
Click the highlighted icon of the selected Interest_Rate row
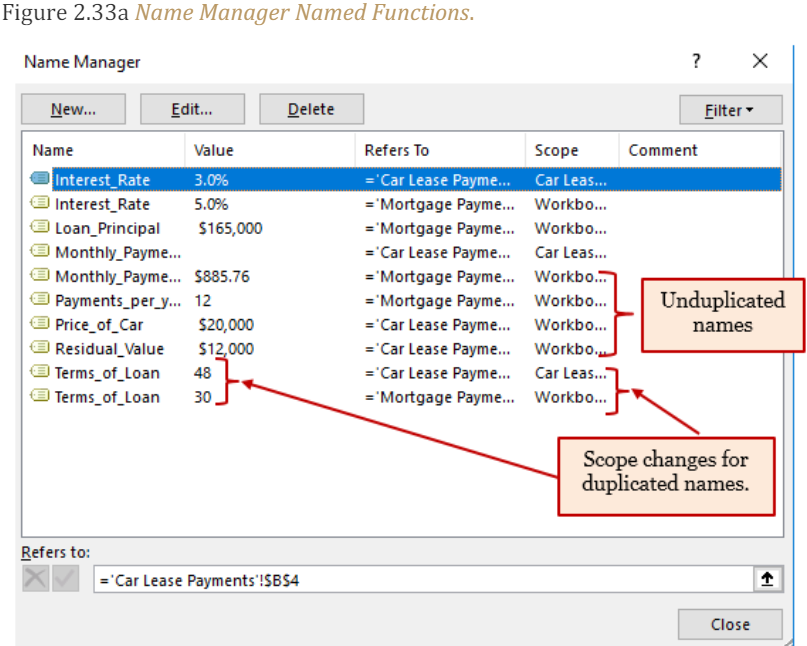point(40,178)
